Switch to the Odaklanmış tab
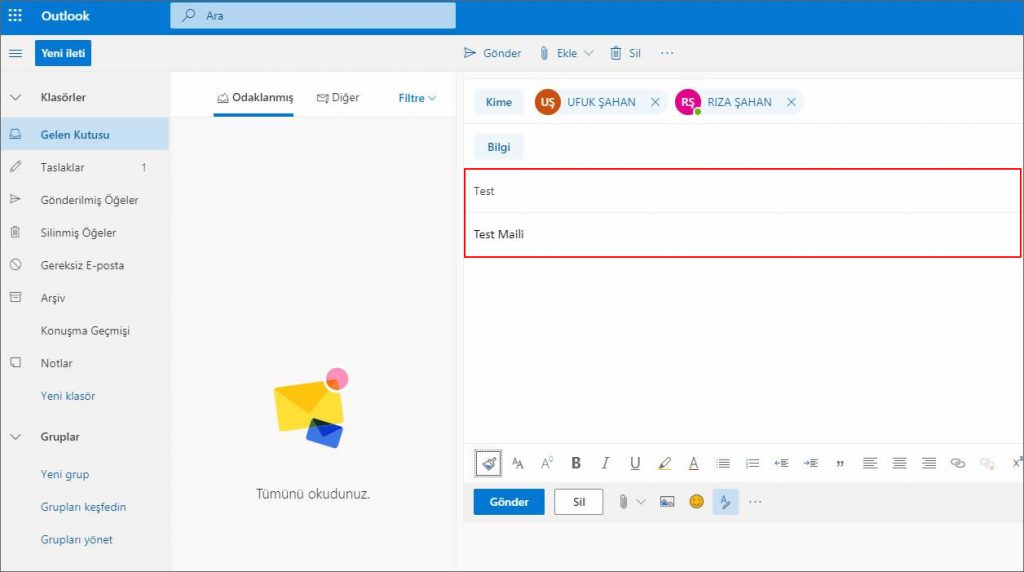The image size is (1024, 572). (254, 97)
